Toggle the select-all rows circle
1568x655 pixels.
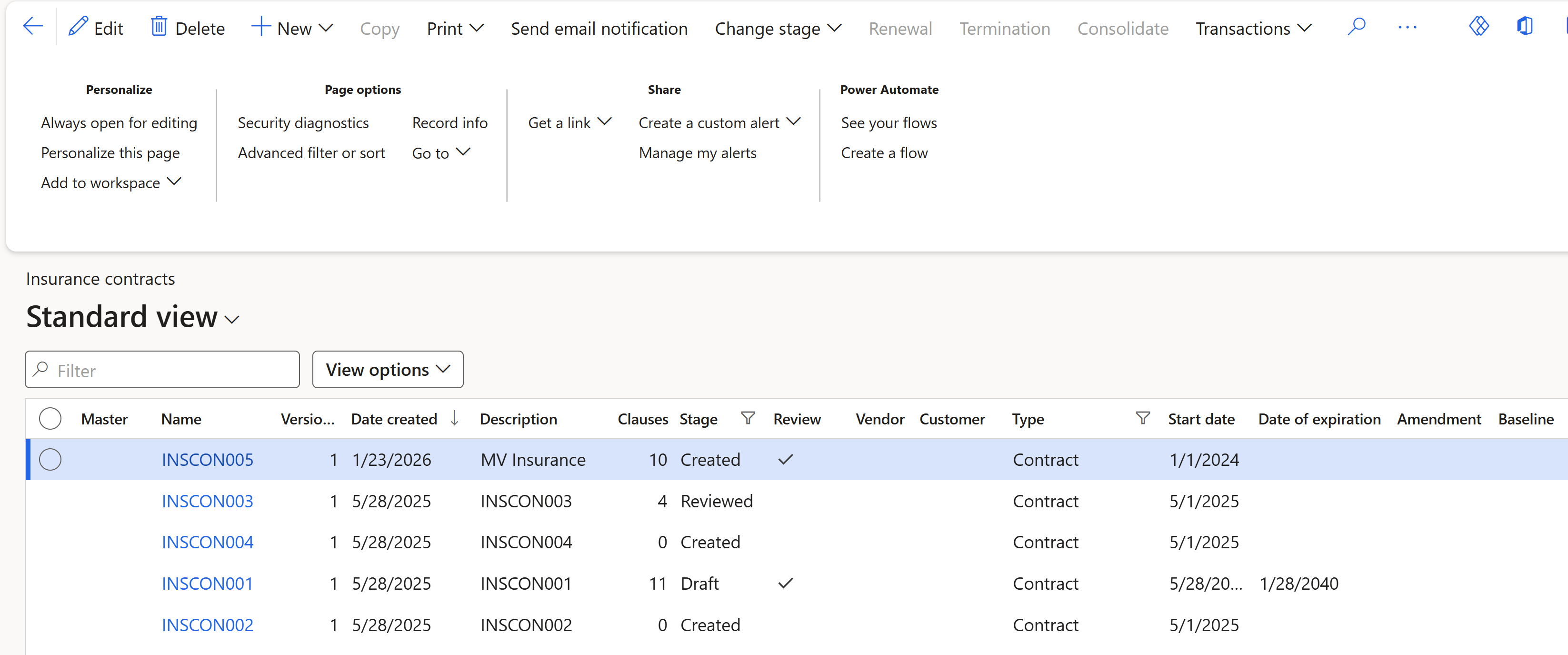pos(50,419)
